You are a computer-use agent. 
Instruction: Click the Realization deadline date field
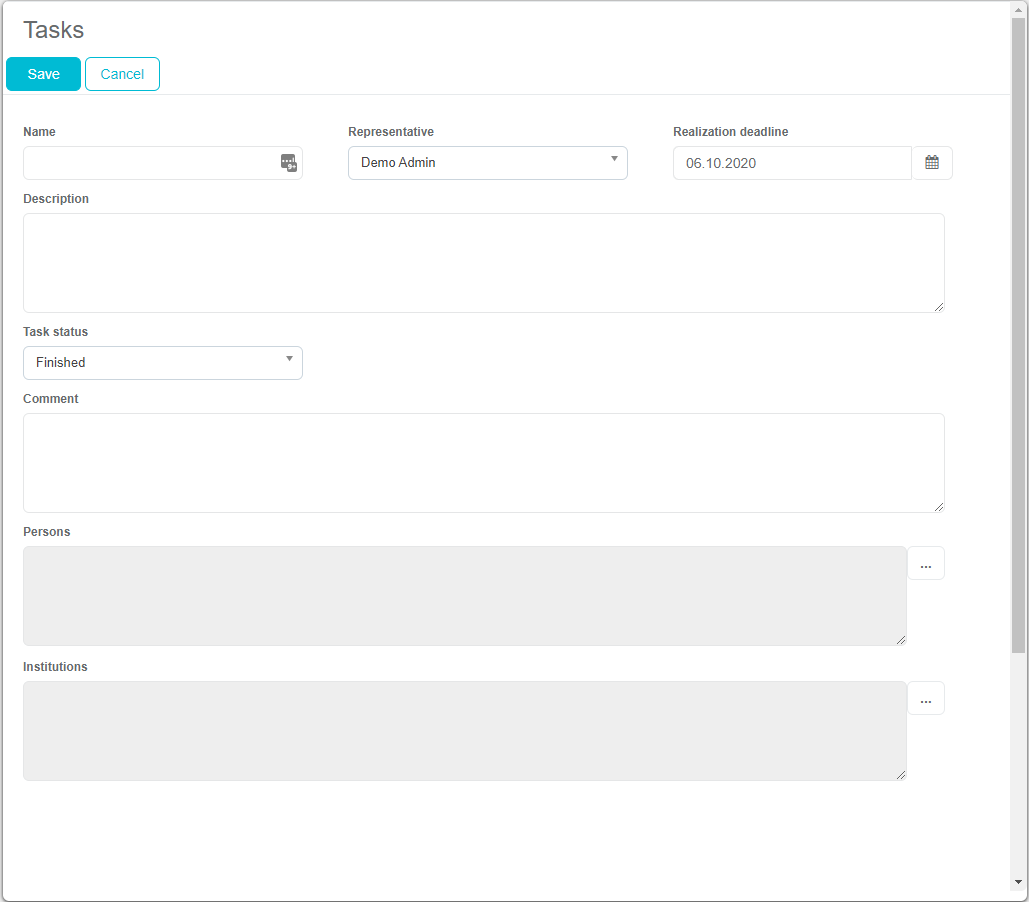[x=791, y=163]
